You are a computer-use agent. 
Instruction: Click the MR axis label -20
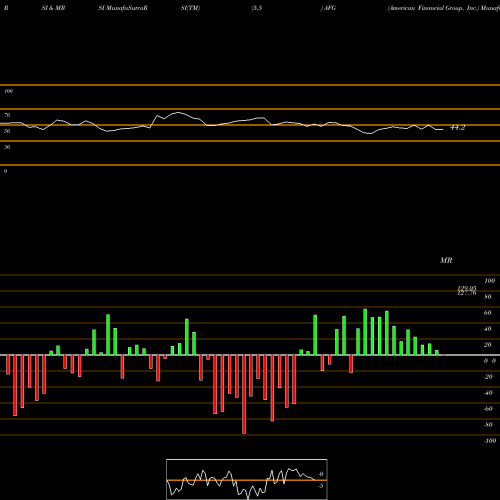(488, 377)
